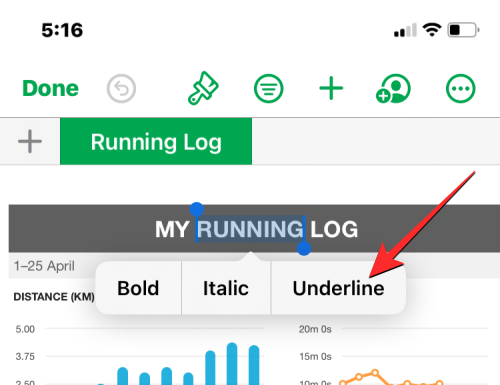Select the Running Log sheet tab
Viewport: 500px width, 385px height.
(156, 141)
